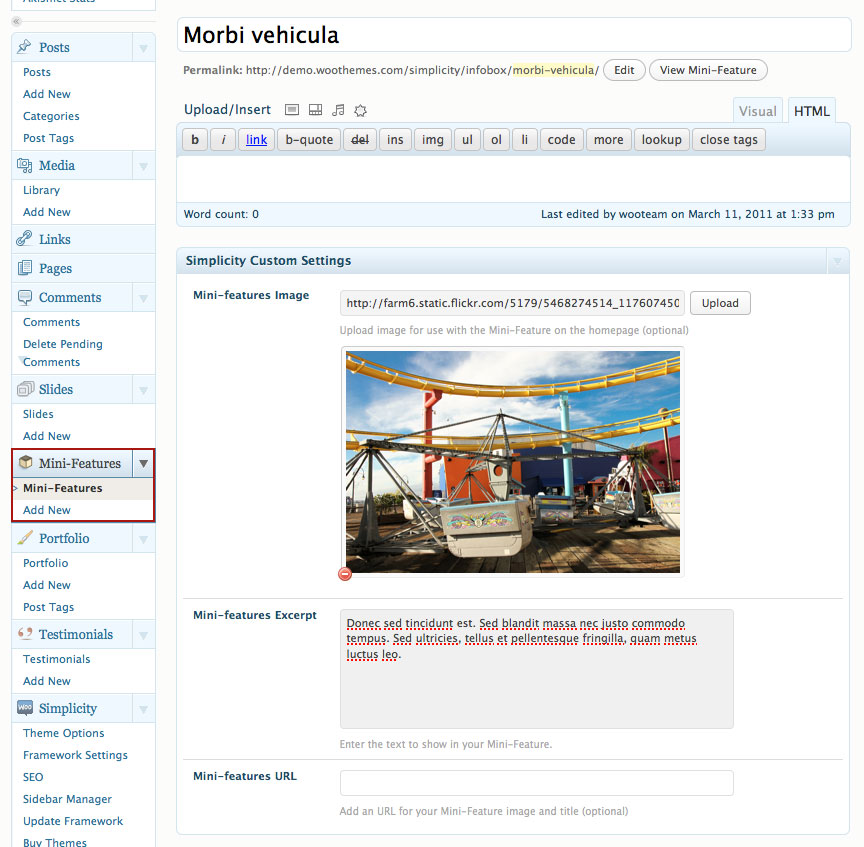Click the close tags button
The height and width of the screenshot is (847, 864).
click(728, 139)
